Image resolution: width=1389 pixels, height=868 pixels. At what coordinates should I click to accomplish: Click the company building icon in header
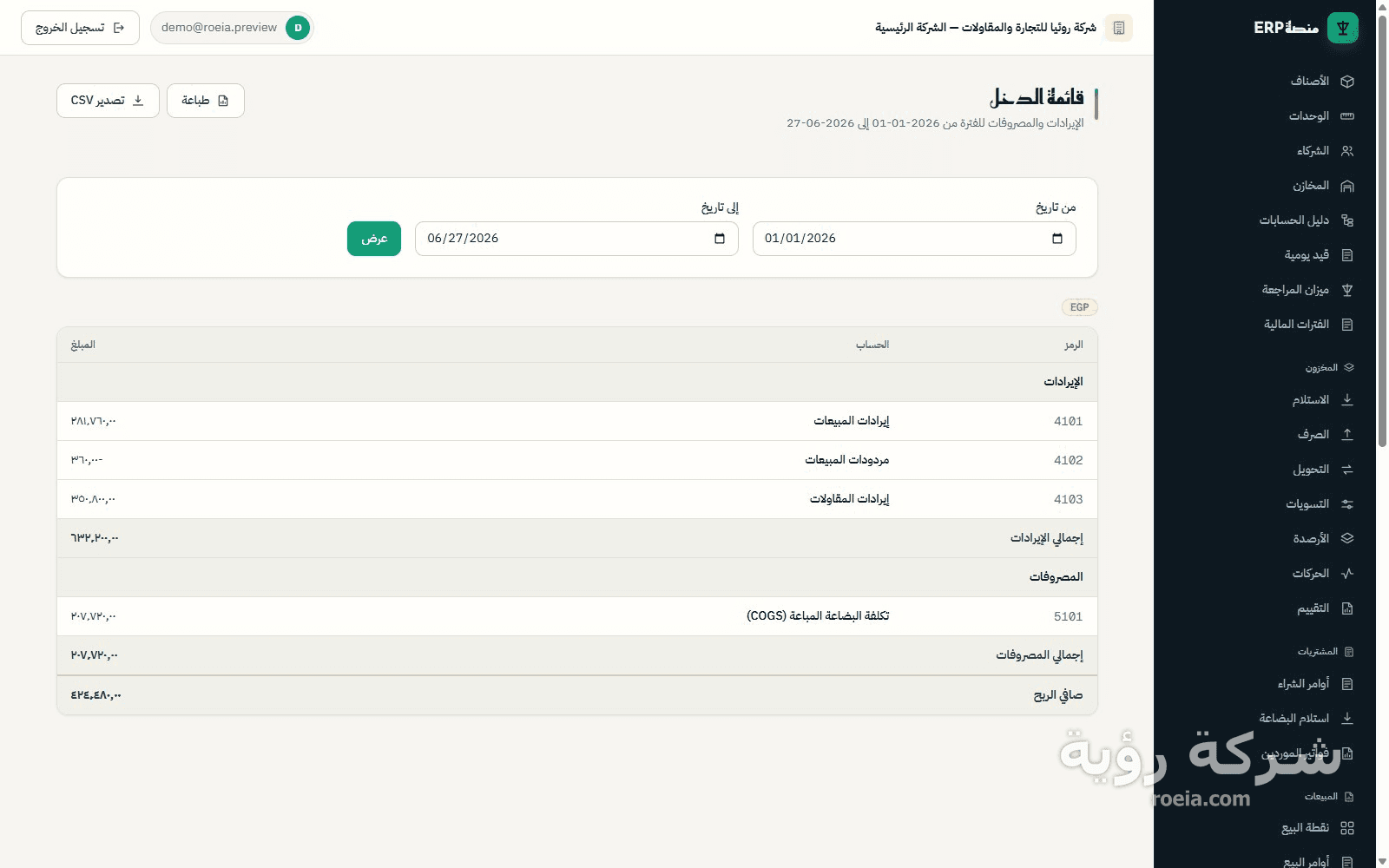point(1119,28)
